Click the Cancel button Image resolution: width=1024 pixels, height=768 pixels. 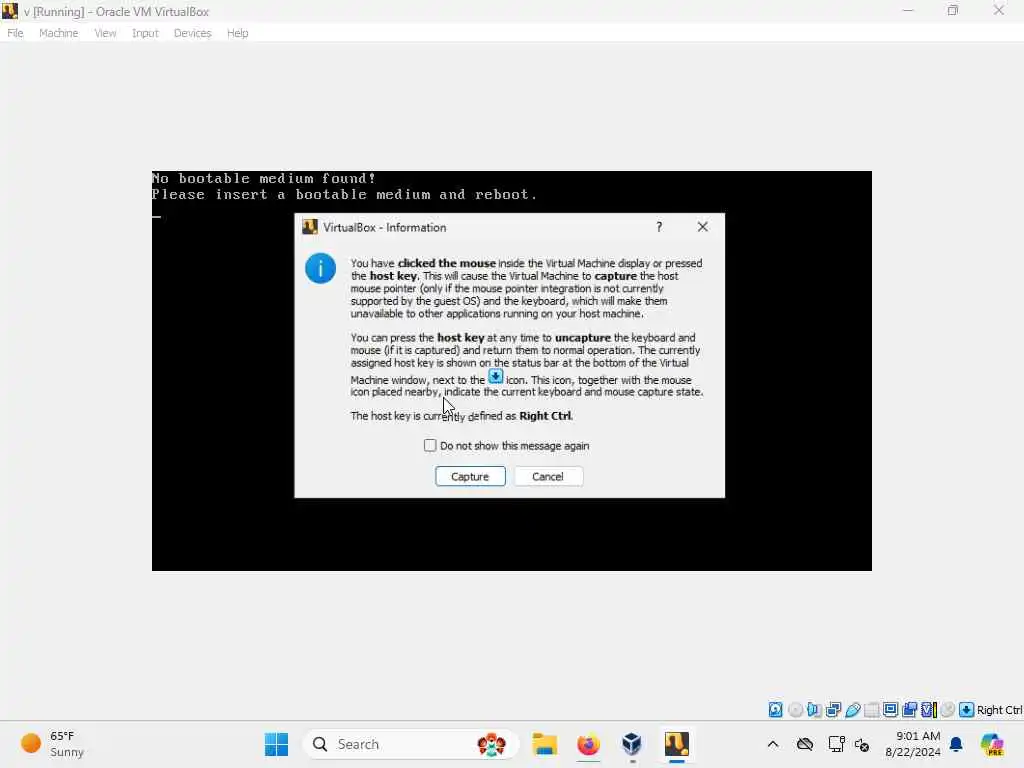tap(548, 476)
